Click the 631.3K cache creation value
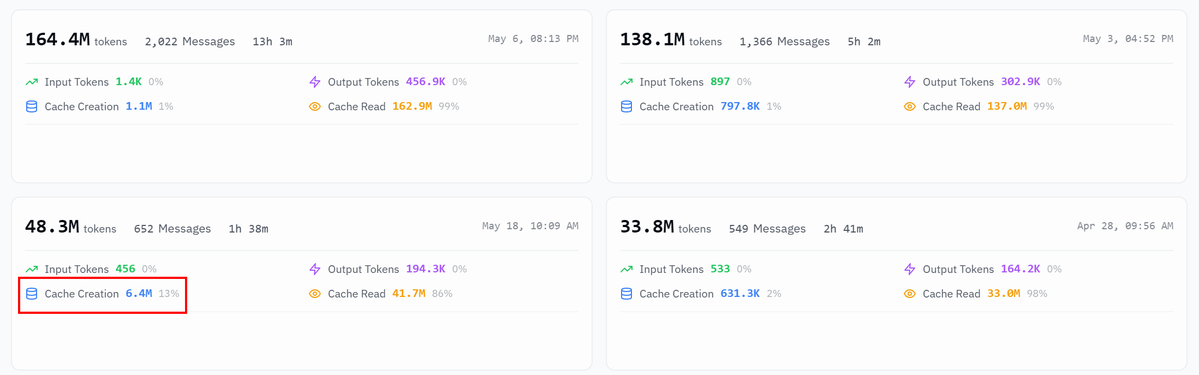This screenshot has width=1199, height=375. click(x=740, y=294)
